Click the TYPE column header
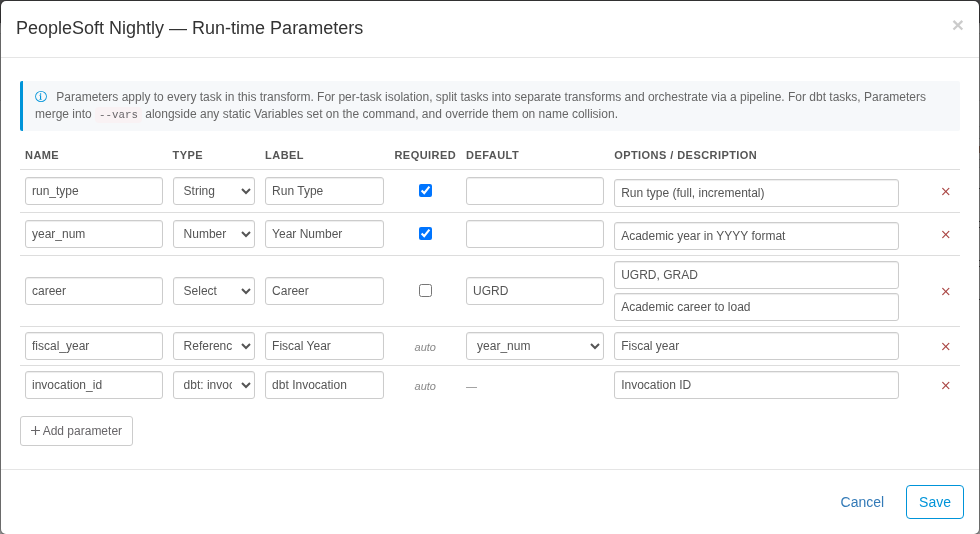Screen dimensions: 980x534 click(188, 155)
